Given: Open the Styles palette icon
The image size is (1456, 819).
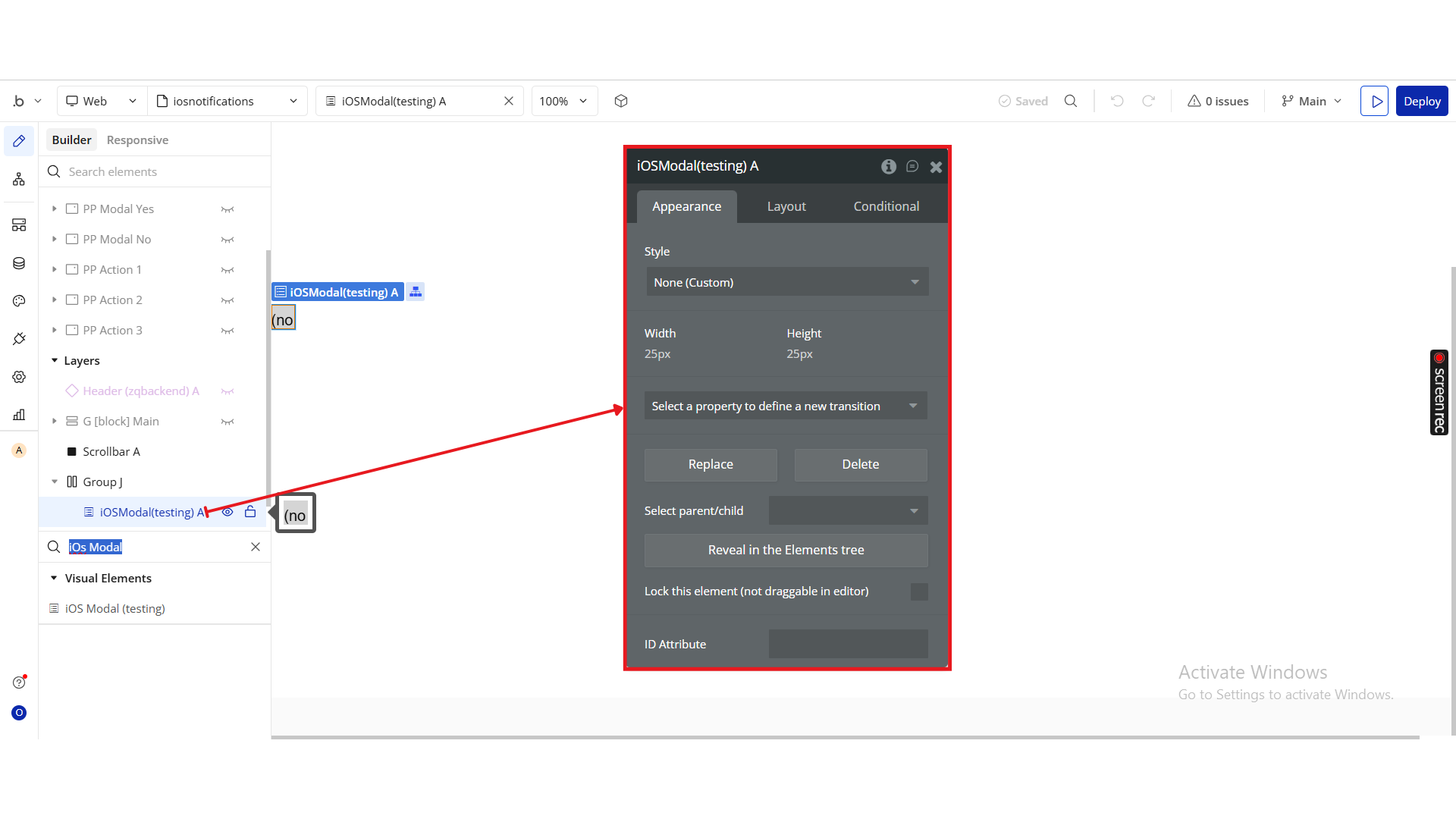Looking at the screenshot, I should click(19, 301).
